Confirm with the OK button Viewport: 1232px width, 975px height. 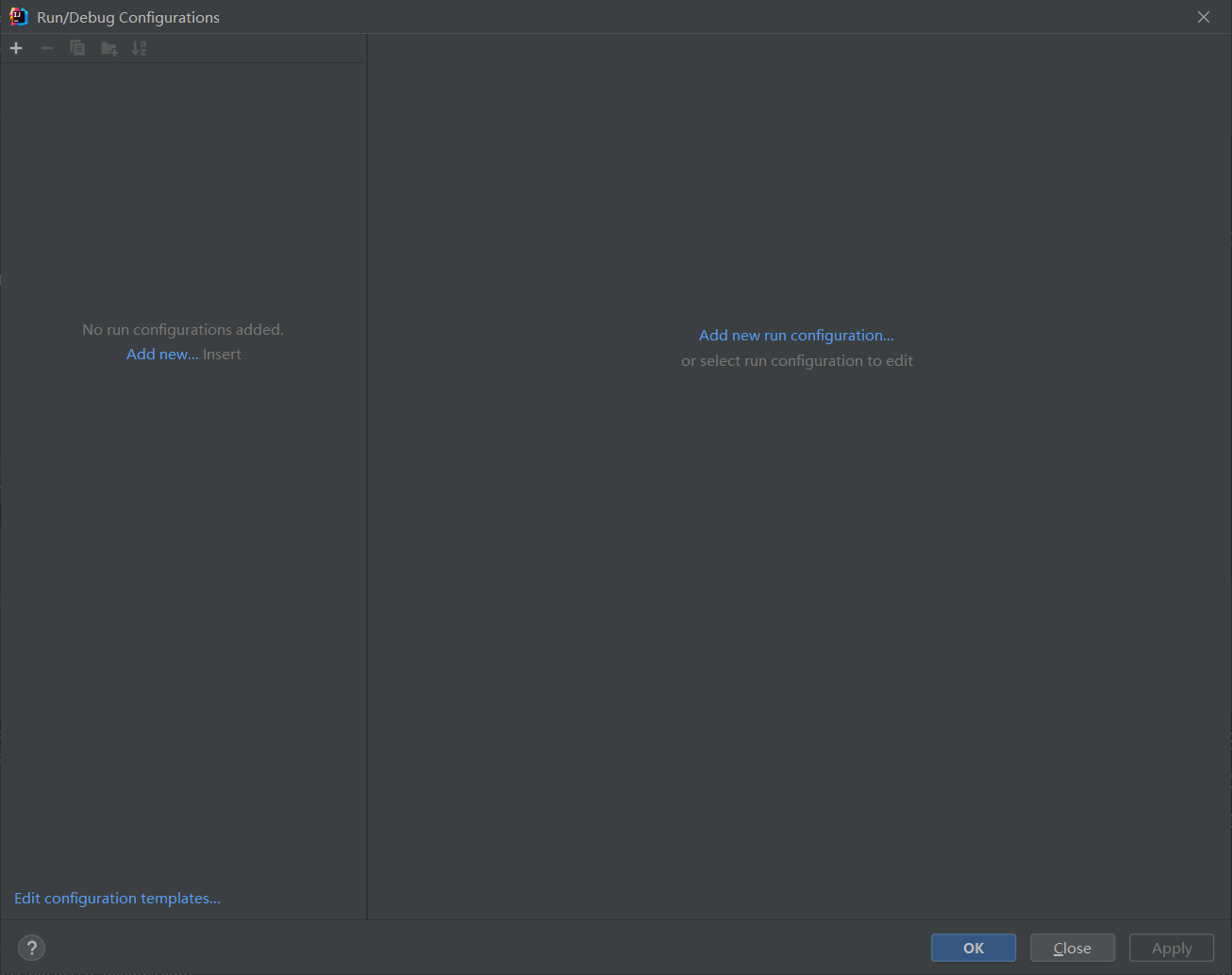tap(973, 948)
